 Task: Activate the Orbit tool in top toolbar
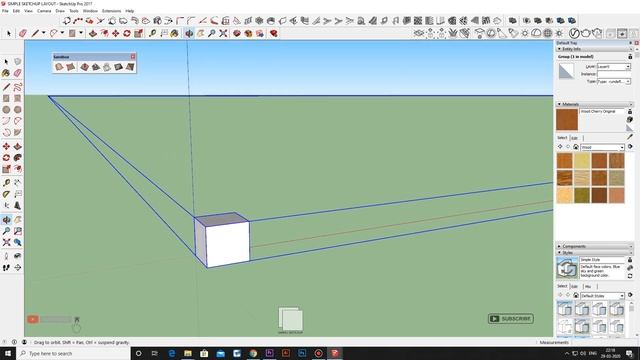[x=189, y=33]
